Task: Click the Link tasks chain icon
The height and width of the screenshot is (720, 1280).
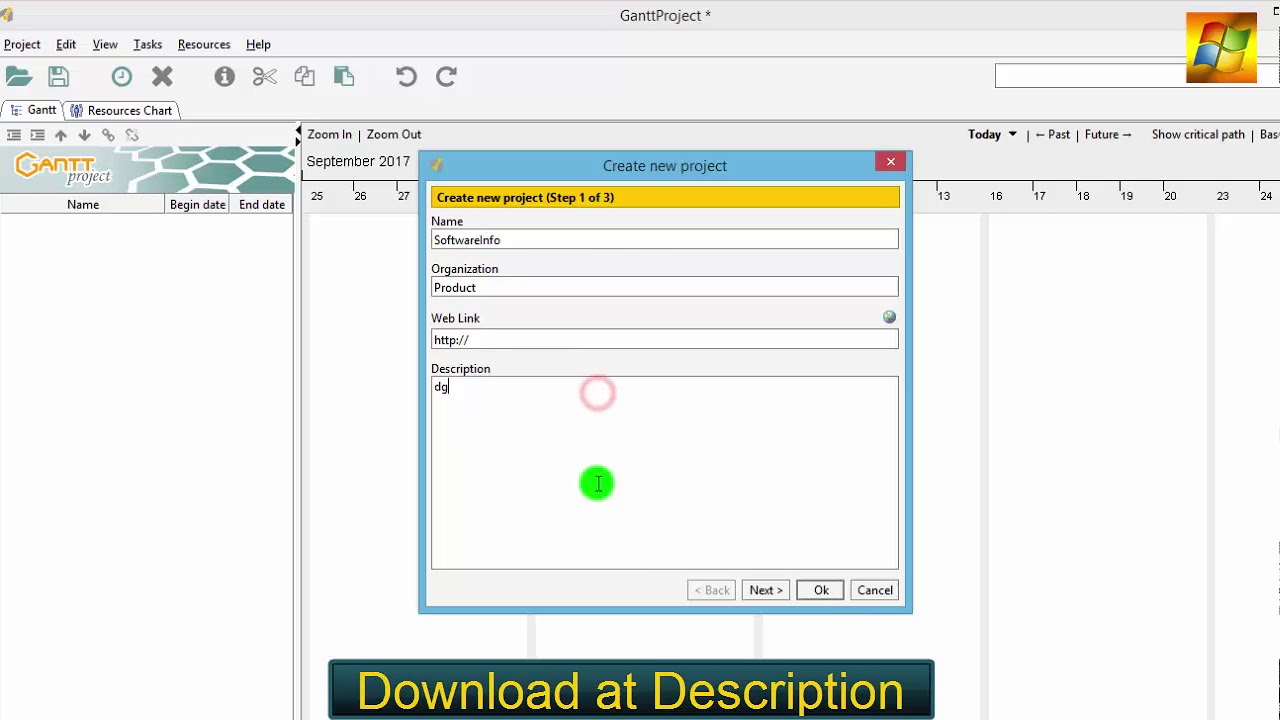Action: tap(108, 135)
